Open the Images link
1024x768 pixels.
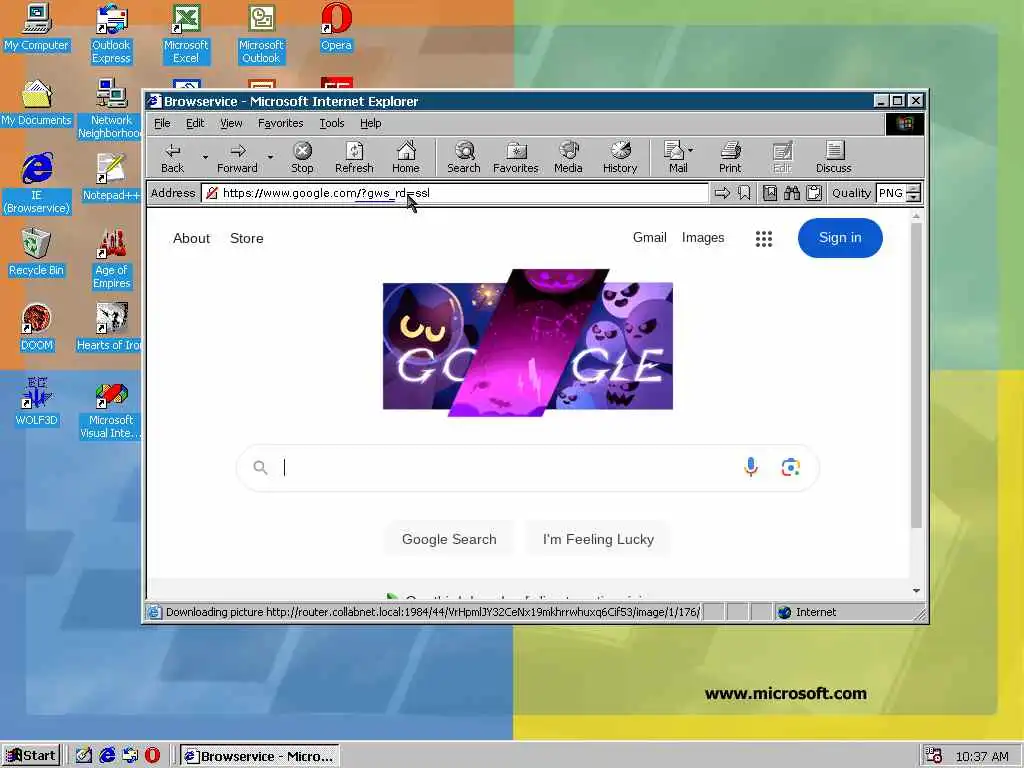pyautogui.click(x=703, y=238)
